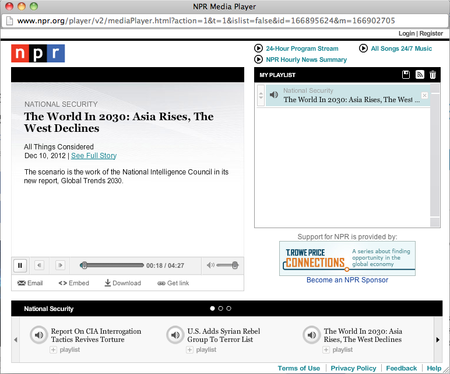Click the browser address bar

[x=225, y=21]
